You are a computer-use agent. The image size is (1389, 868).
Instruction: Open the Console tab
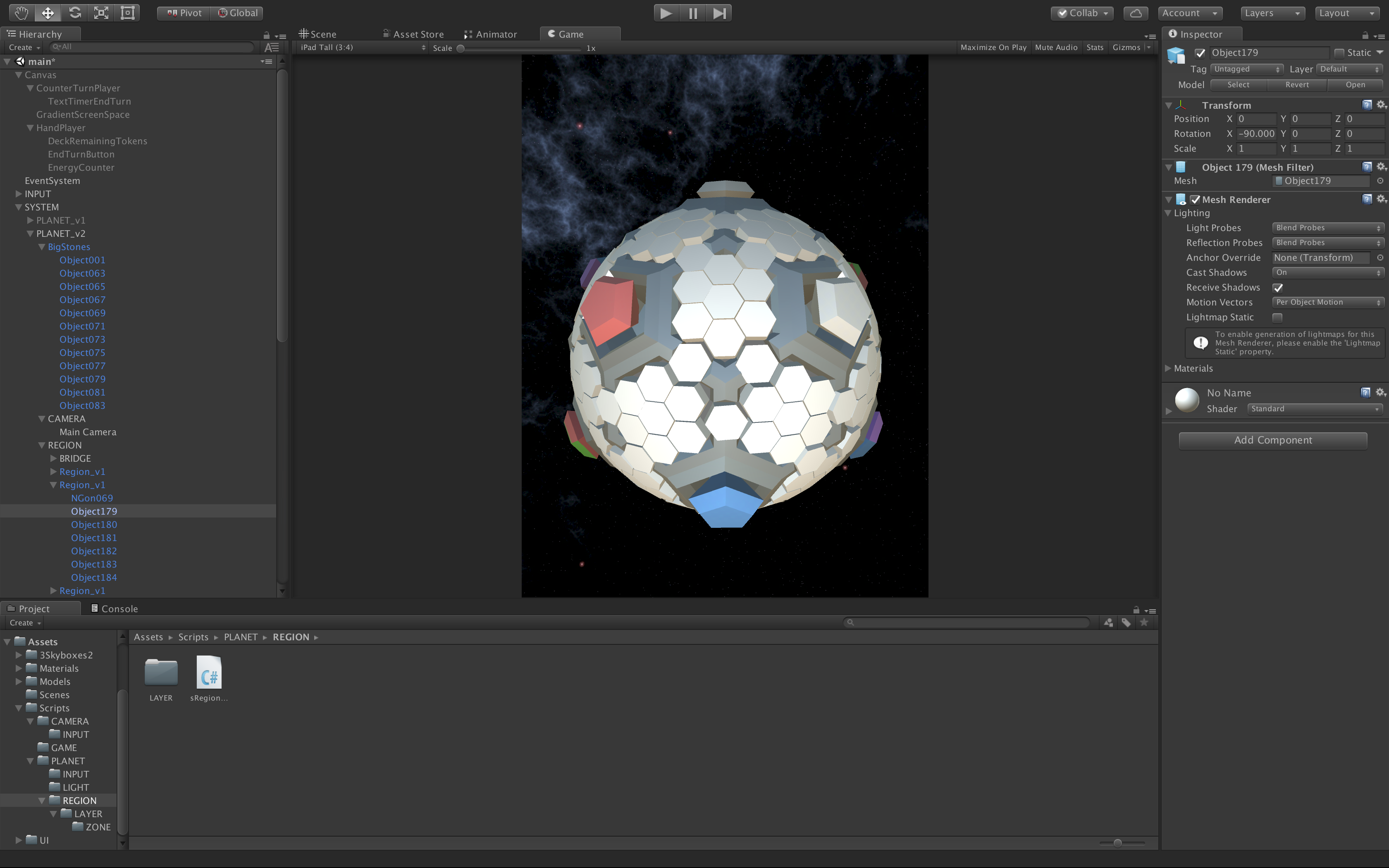pyautogui.click(x=114, y=608)
